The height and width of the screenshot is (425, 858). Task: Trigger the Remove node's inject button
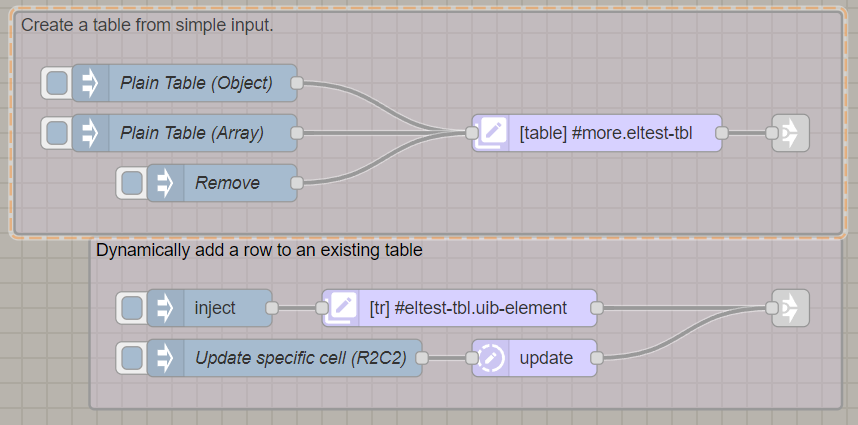[x=133, y=183]
